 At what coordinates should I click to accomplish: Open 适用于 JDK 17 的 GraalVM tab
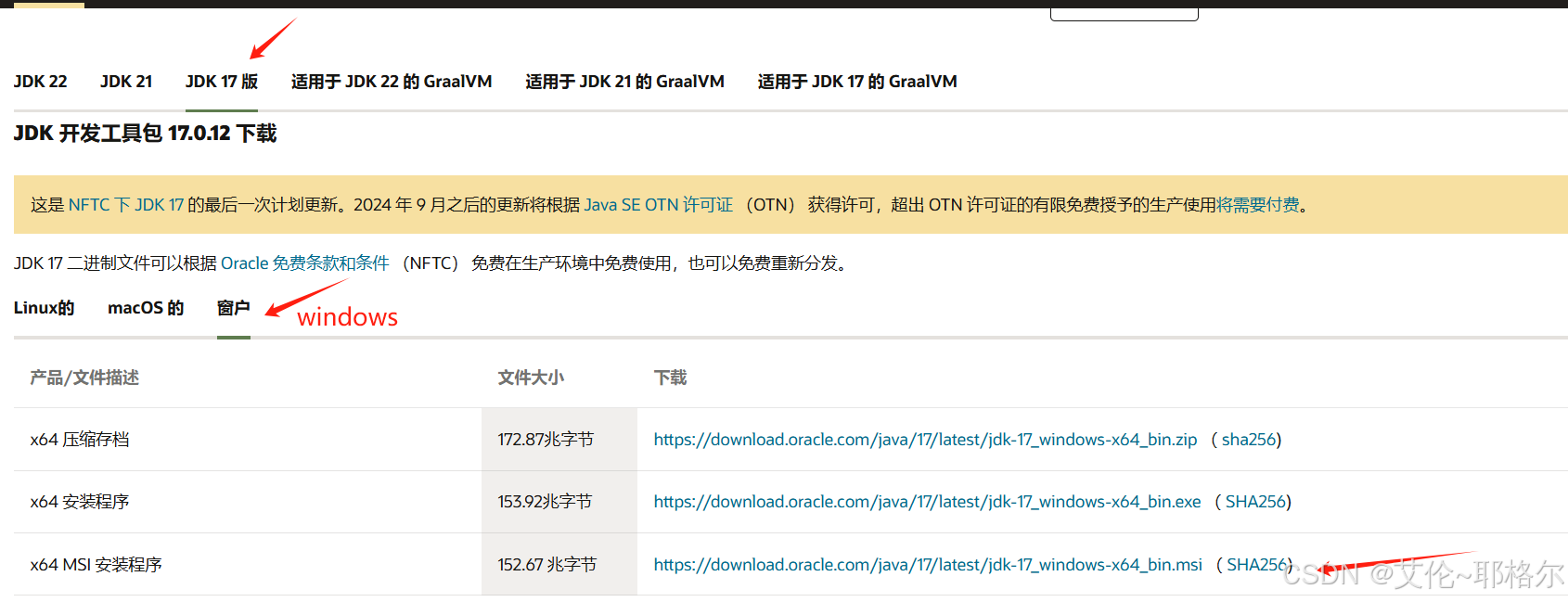[x=857, y=82]
